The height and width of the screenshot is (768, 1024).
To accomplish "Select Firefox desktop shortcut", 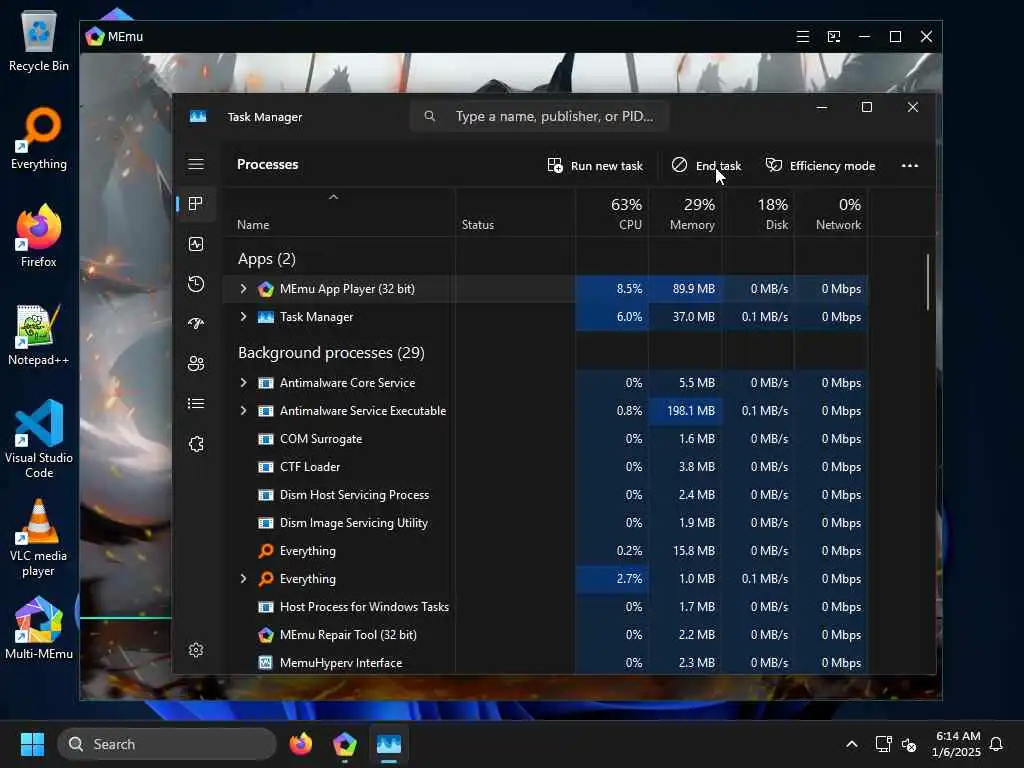I will [39, 236].
